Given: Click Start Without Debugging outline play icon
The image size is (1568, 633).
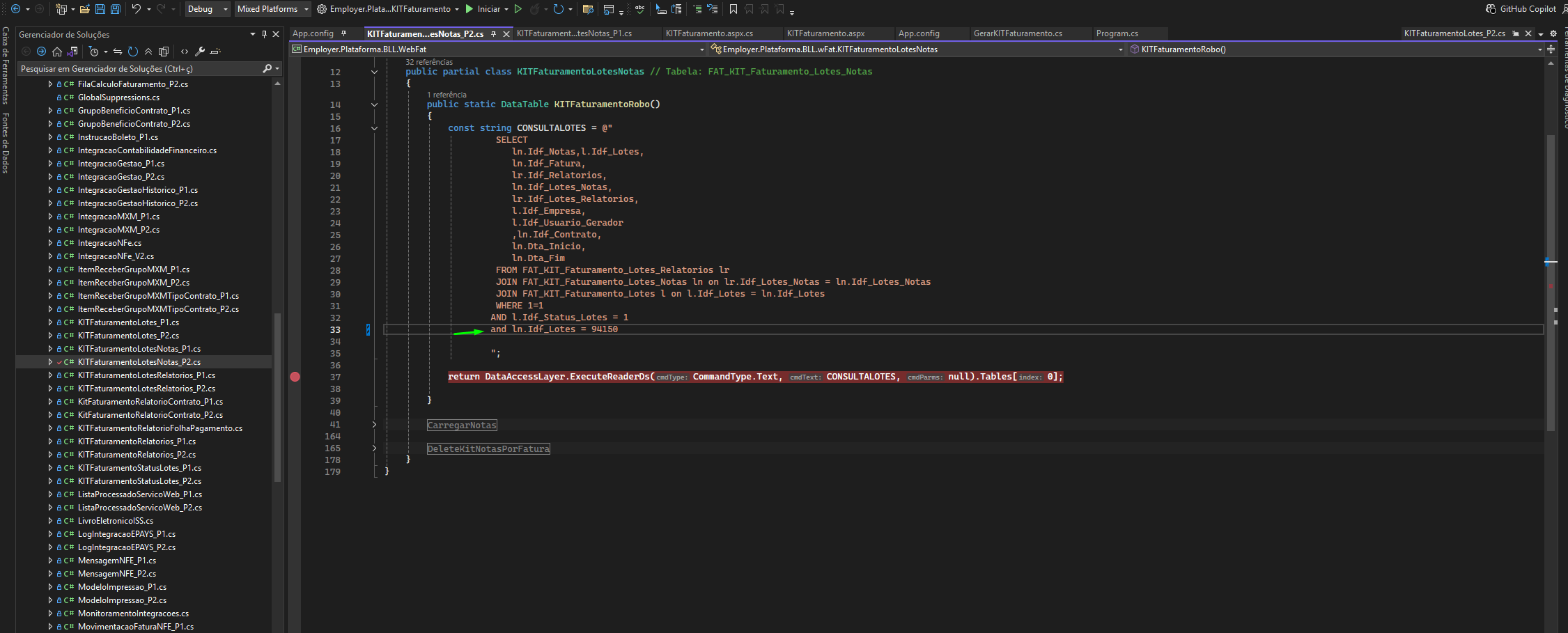Looking at the screenshot, I should (518, 9).
